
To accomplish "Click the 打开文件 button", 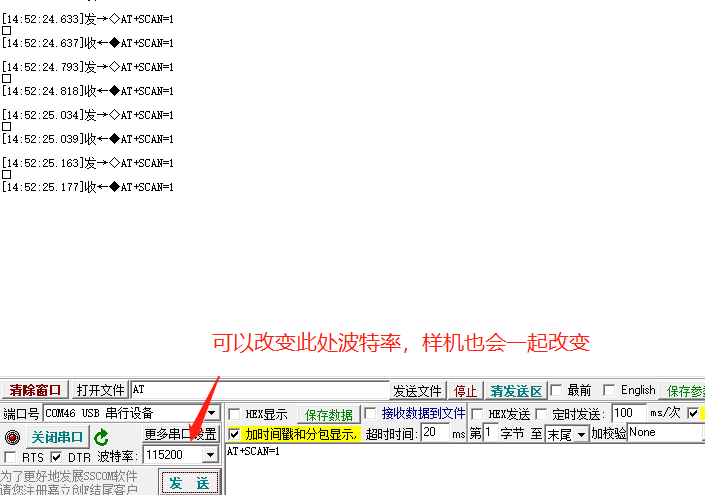I will tap(100, 390).
